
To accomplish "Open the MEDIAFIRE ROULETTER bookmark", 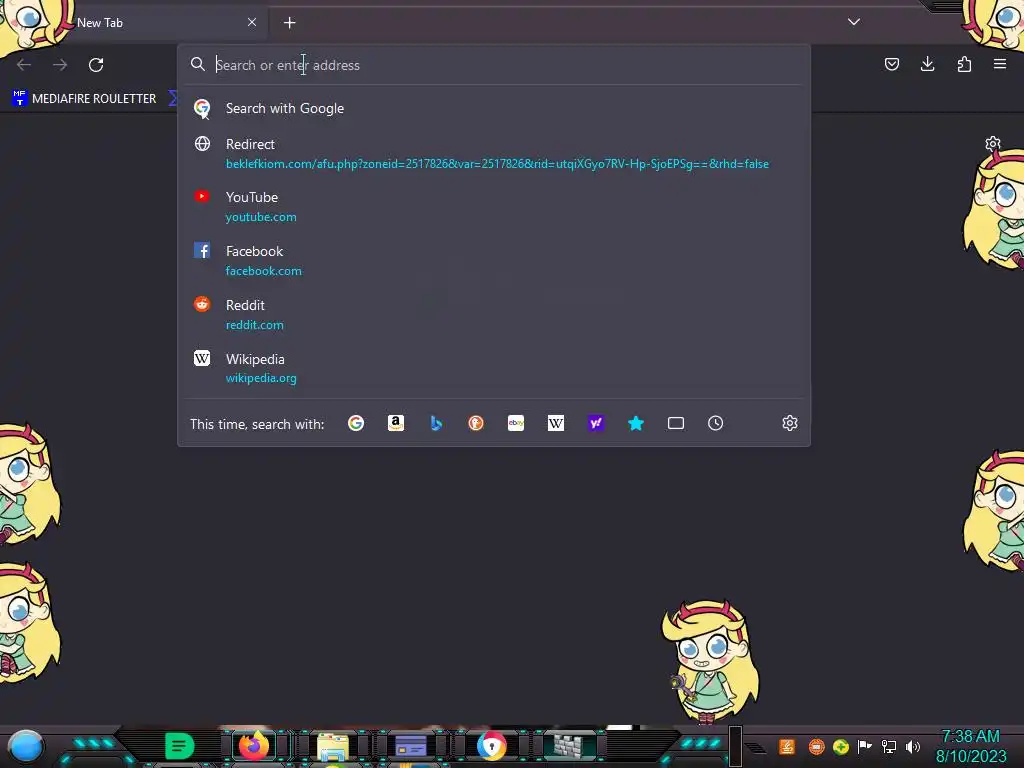I will click(84, 98).
